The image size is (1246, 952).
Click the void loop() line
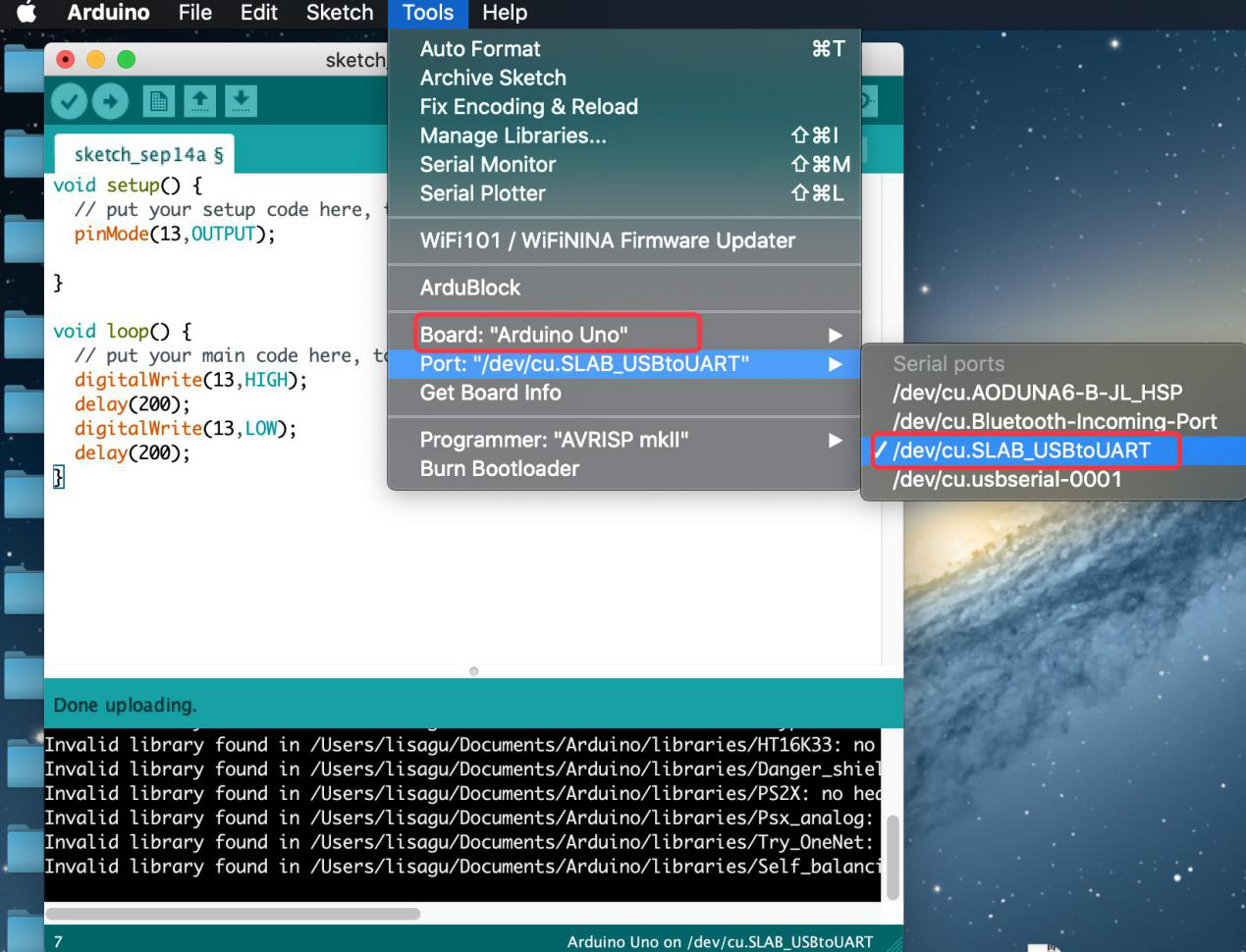coord(123,332)
